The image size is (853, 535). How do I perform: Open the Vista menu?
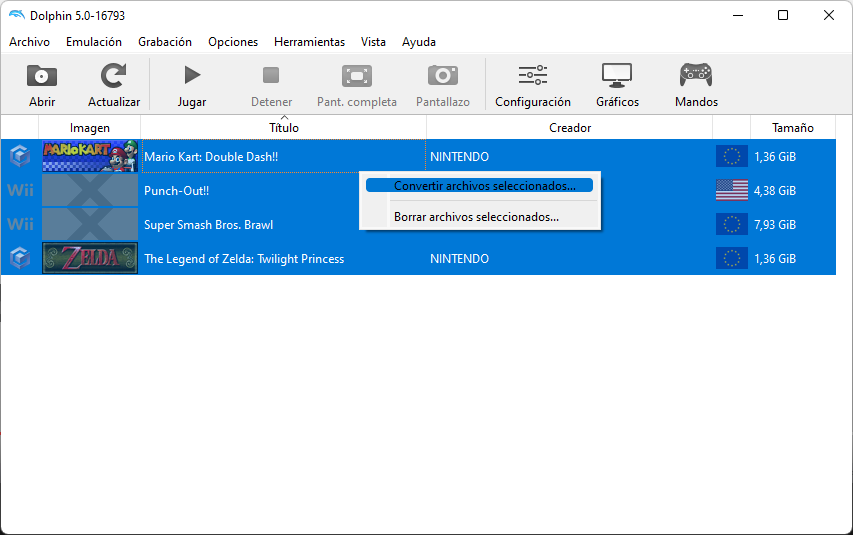(x=373, y=42)
